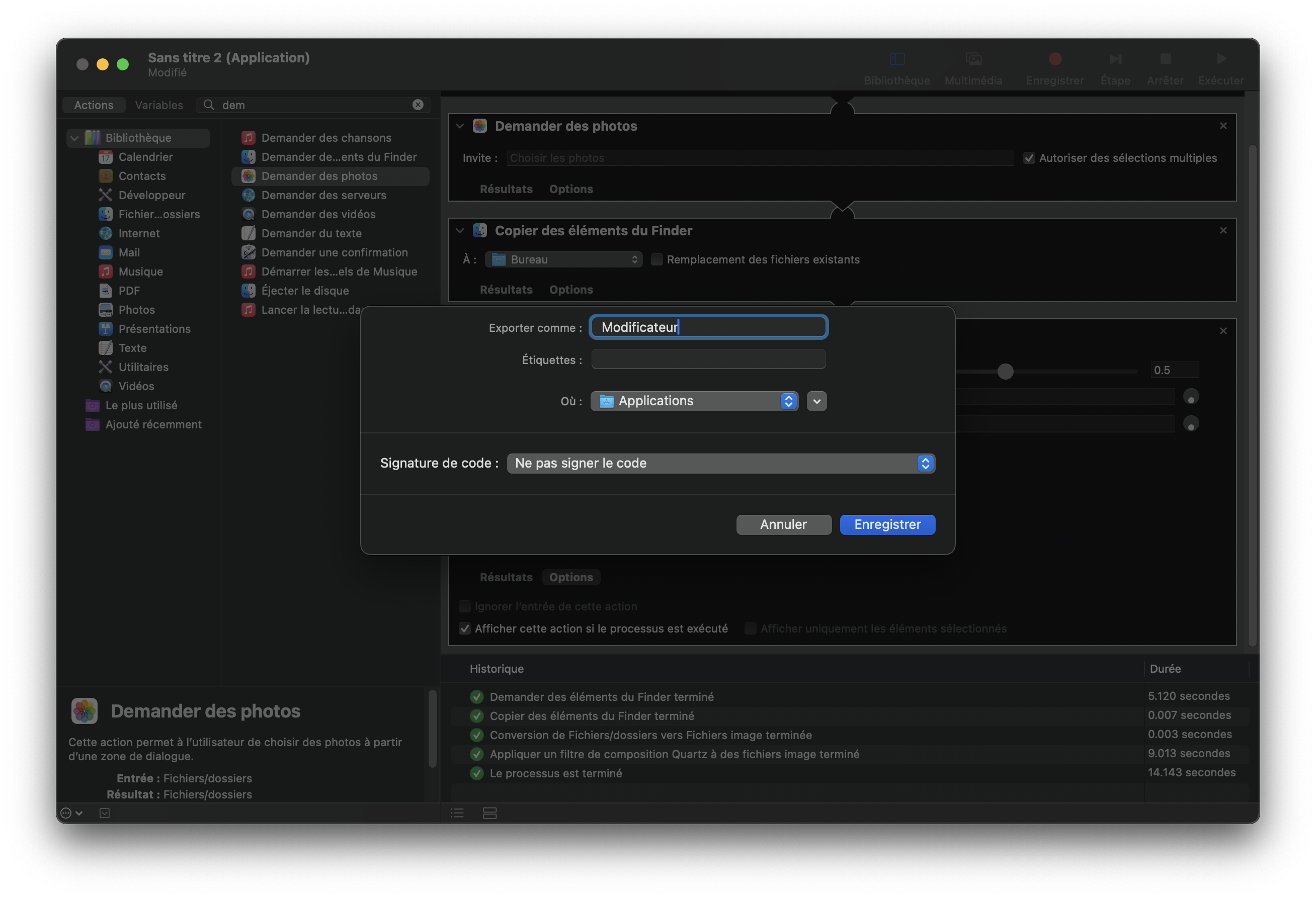Open the Photos library category
This screenshot has width=1316, height=898.
click(136, 310)
